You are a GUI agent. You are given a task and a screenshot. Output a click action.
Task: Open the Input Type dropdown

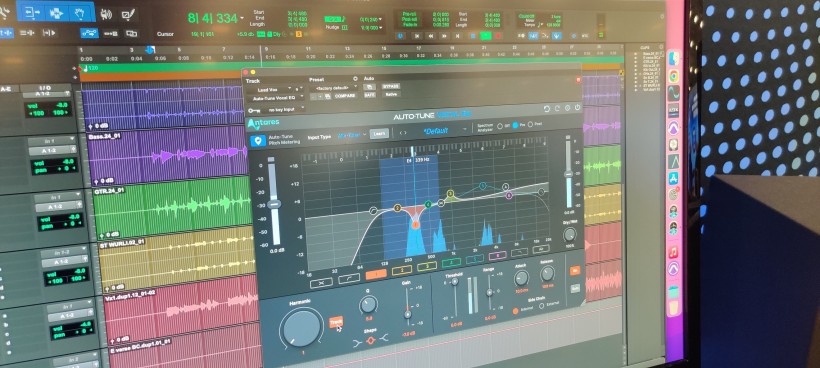[351, 135]
